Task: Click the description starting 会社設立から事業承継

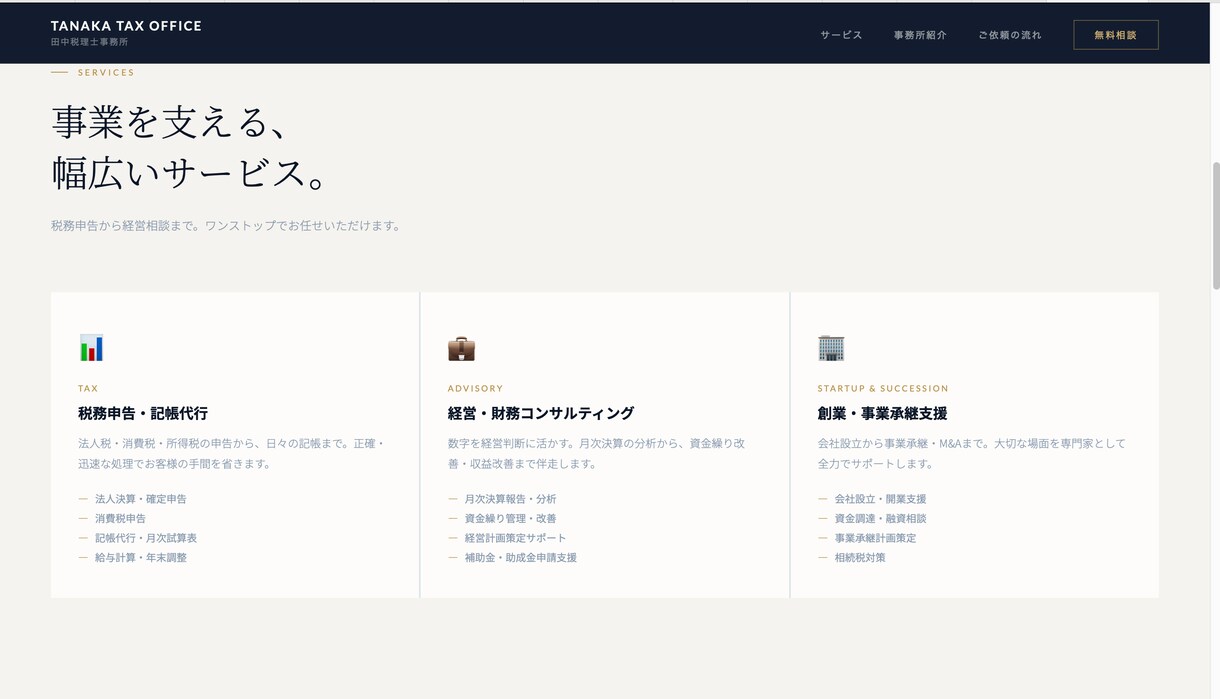Action: pyautogui.click(x=972, y=453)
